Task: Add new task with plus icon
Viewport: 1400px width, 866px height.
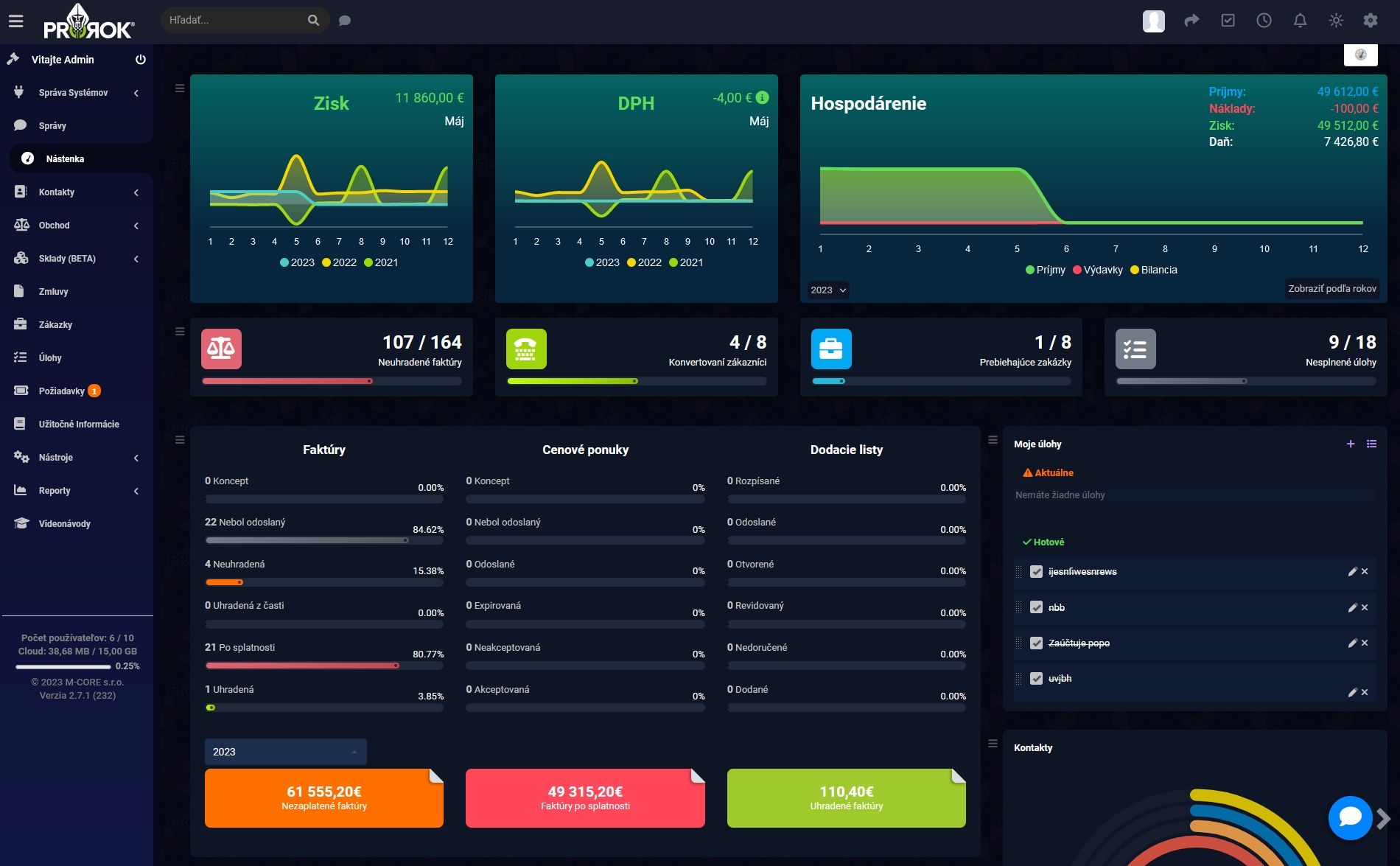Action: 1351,444
